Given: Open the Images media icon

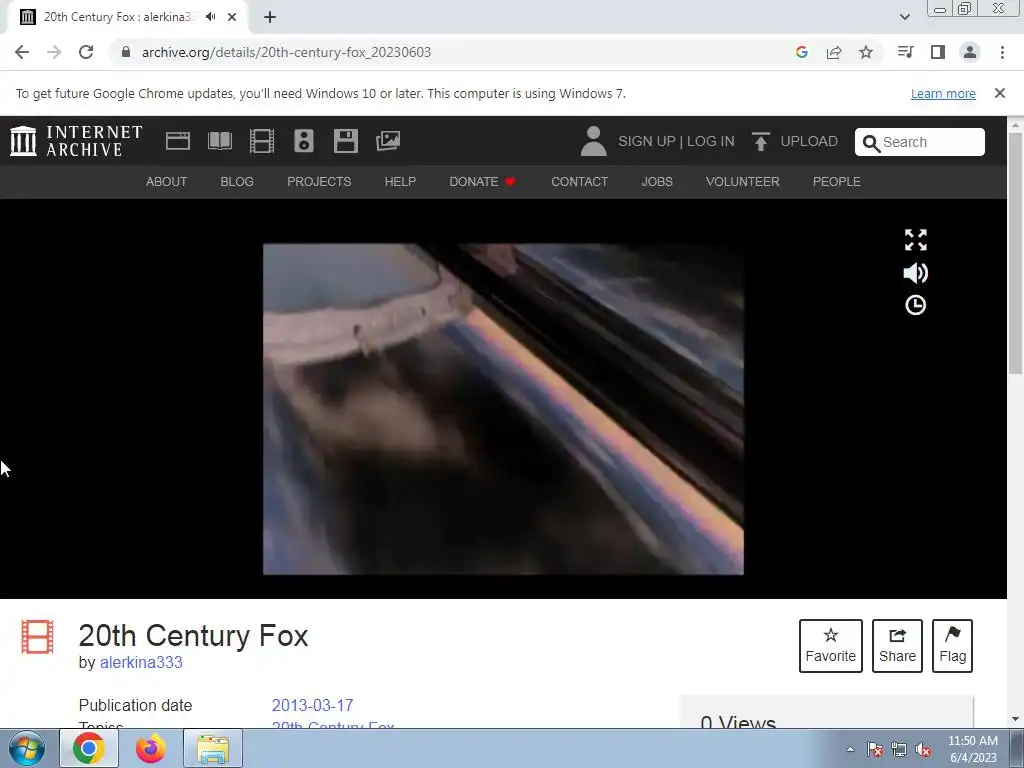Looking at the screenshot, I should click(388, 141).
